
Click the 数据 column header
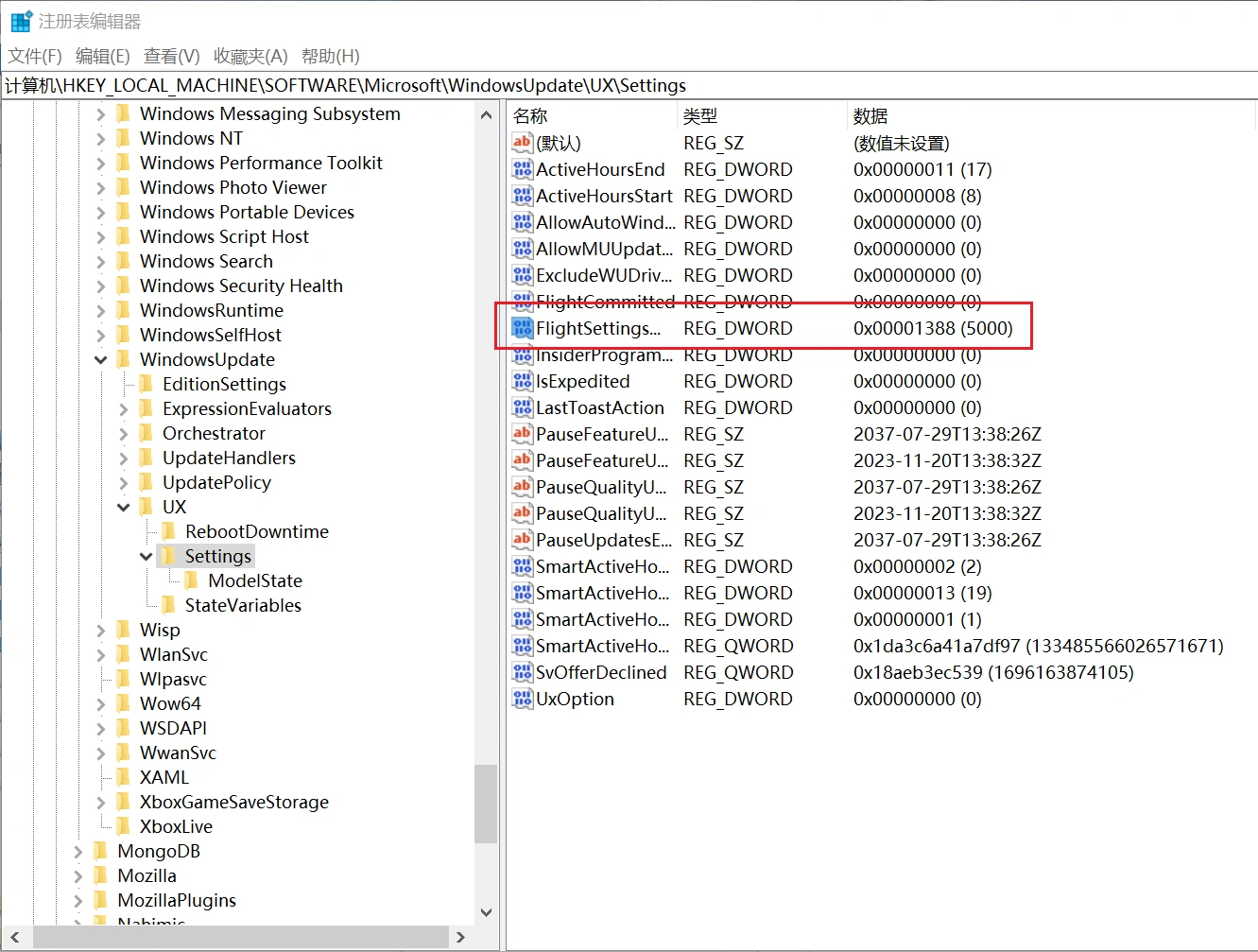coord(870,116)
